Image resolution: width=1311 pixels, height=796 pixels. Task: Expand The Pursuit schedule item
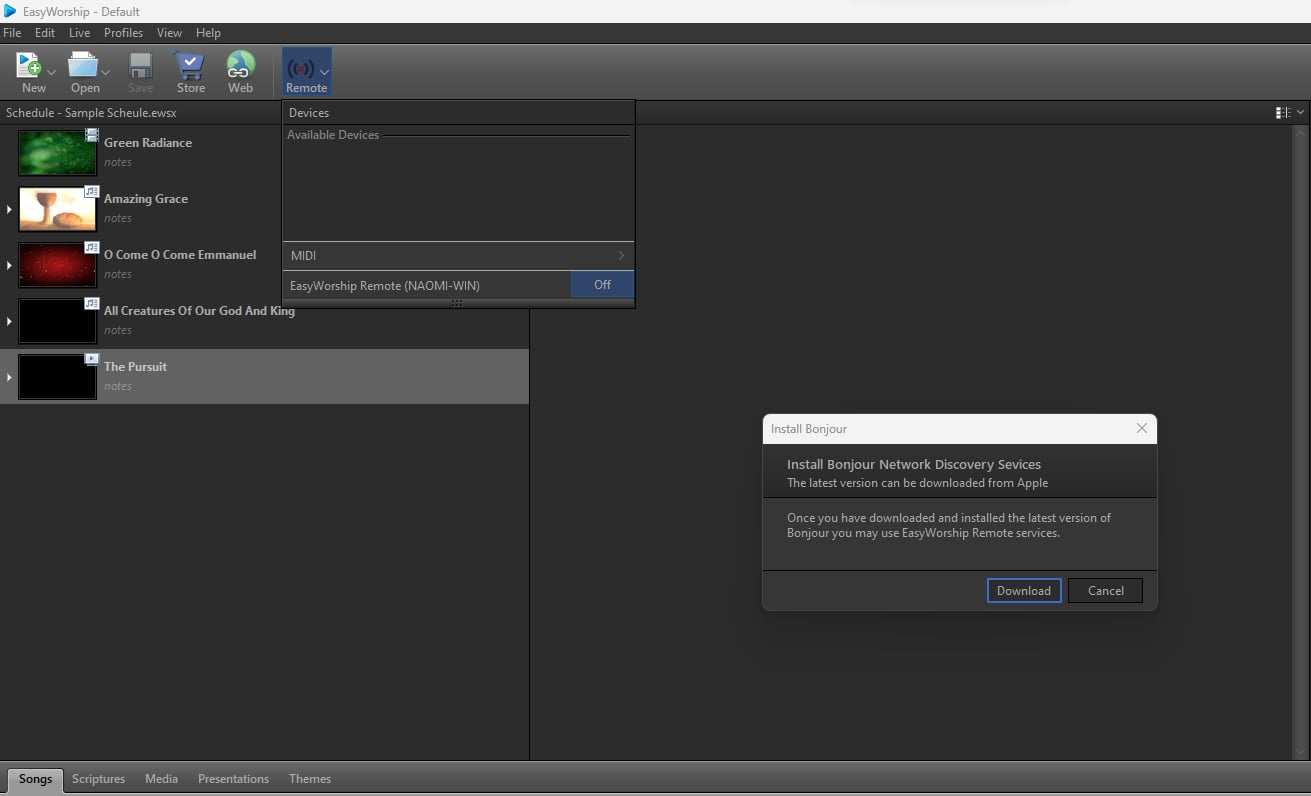click(9, 377)
